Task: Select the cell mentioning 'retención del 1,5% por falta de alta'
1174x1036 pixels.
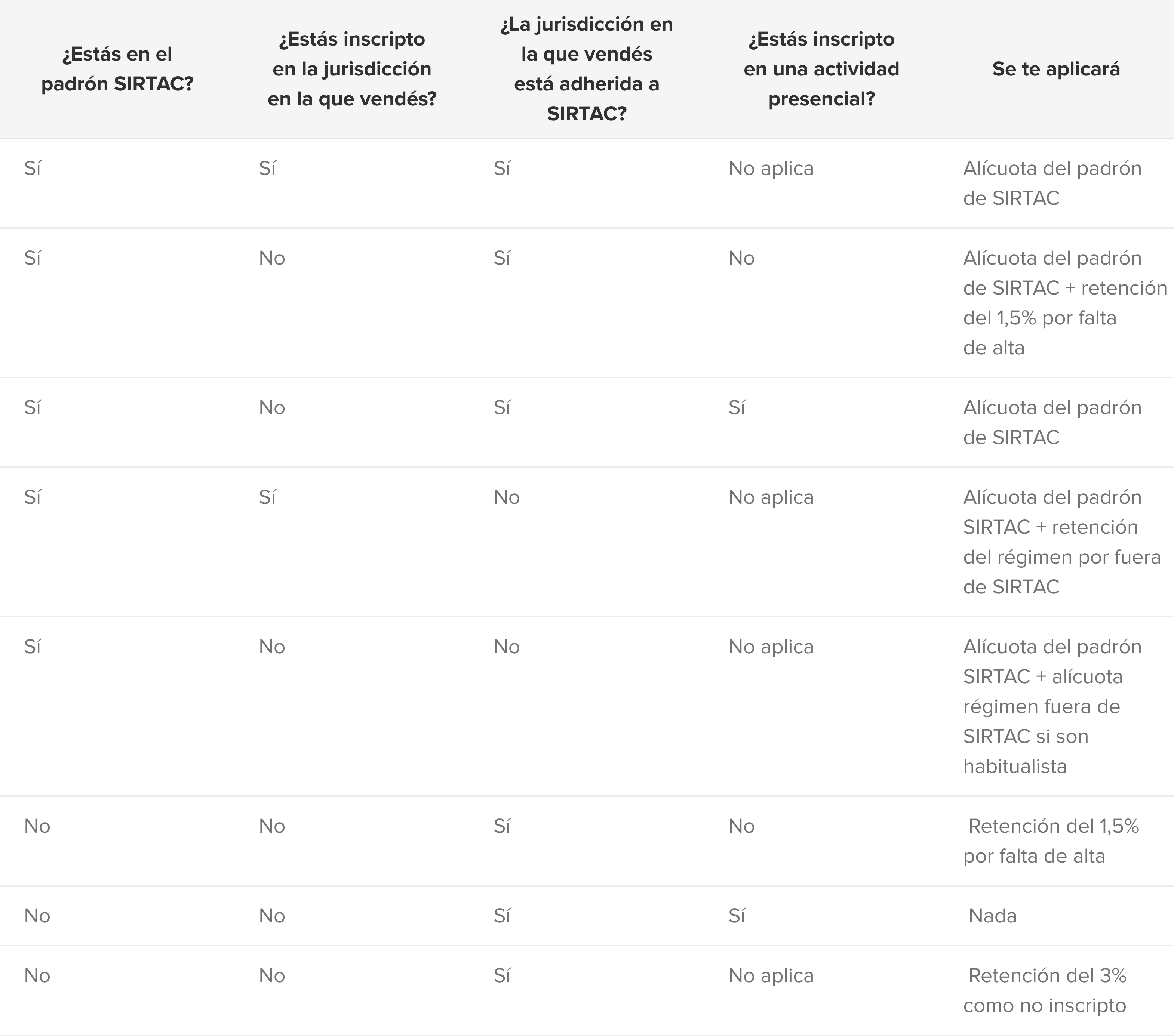Action: (1065, 303)
